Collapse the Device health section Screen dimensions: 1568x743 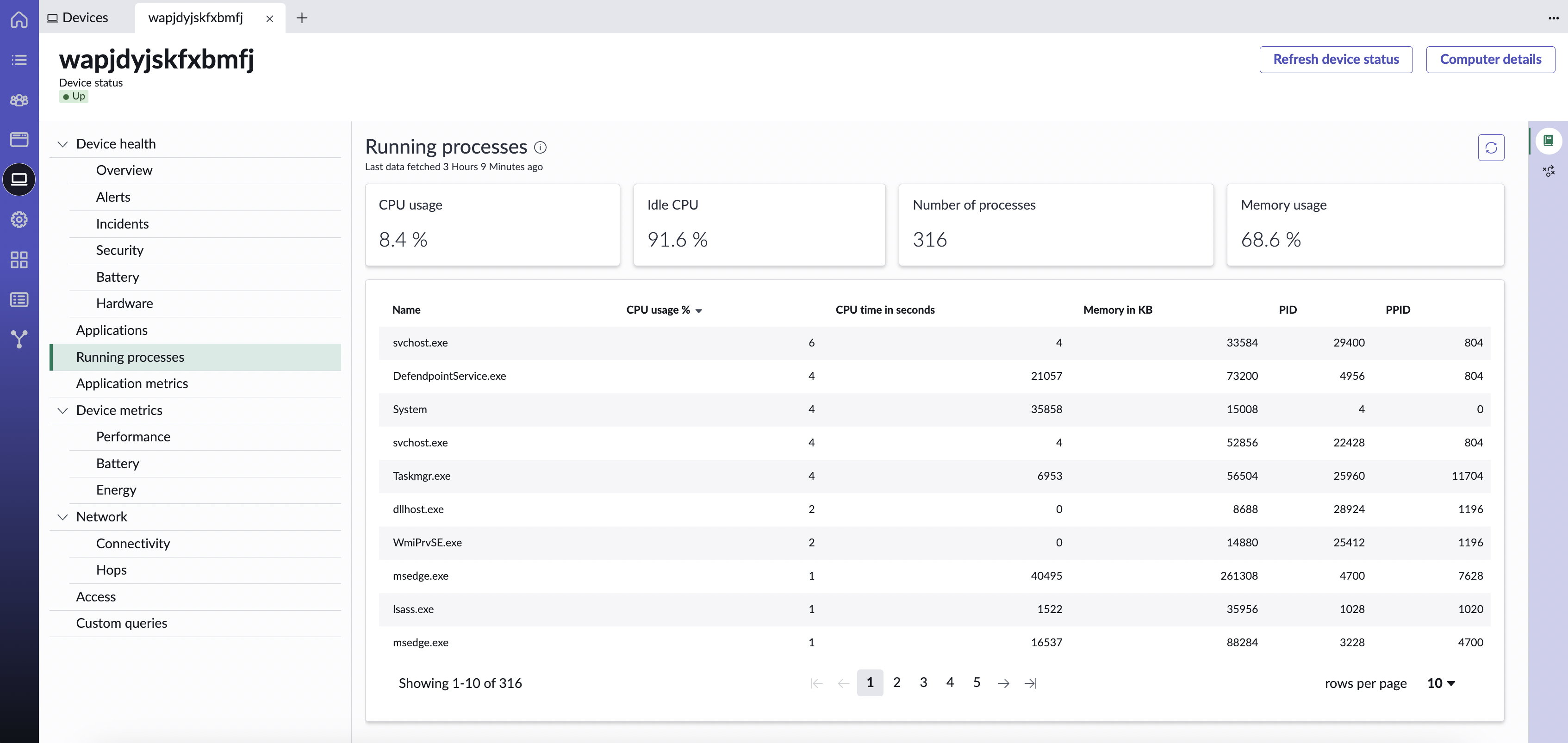coord(62,144)
